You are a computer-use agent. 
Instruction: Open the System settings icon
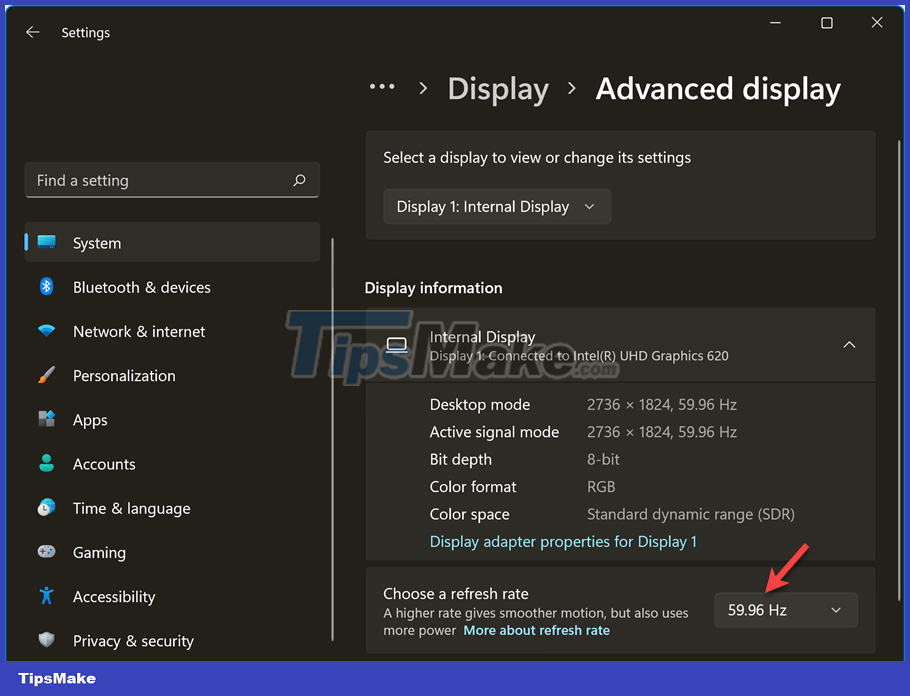point(46,242)
